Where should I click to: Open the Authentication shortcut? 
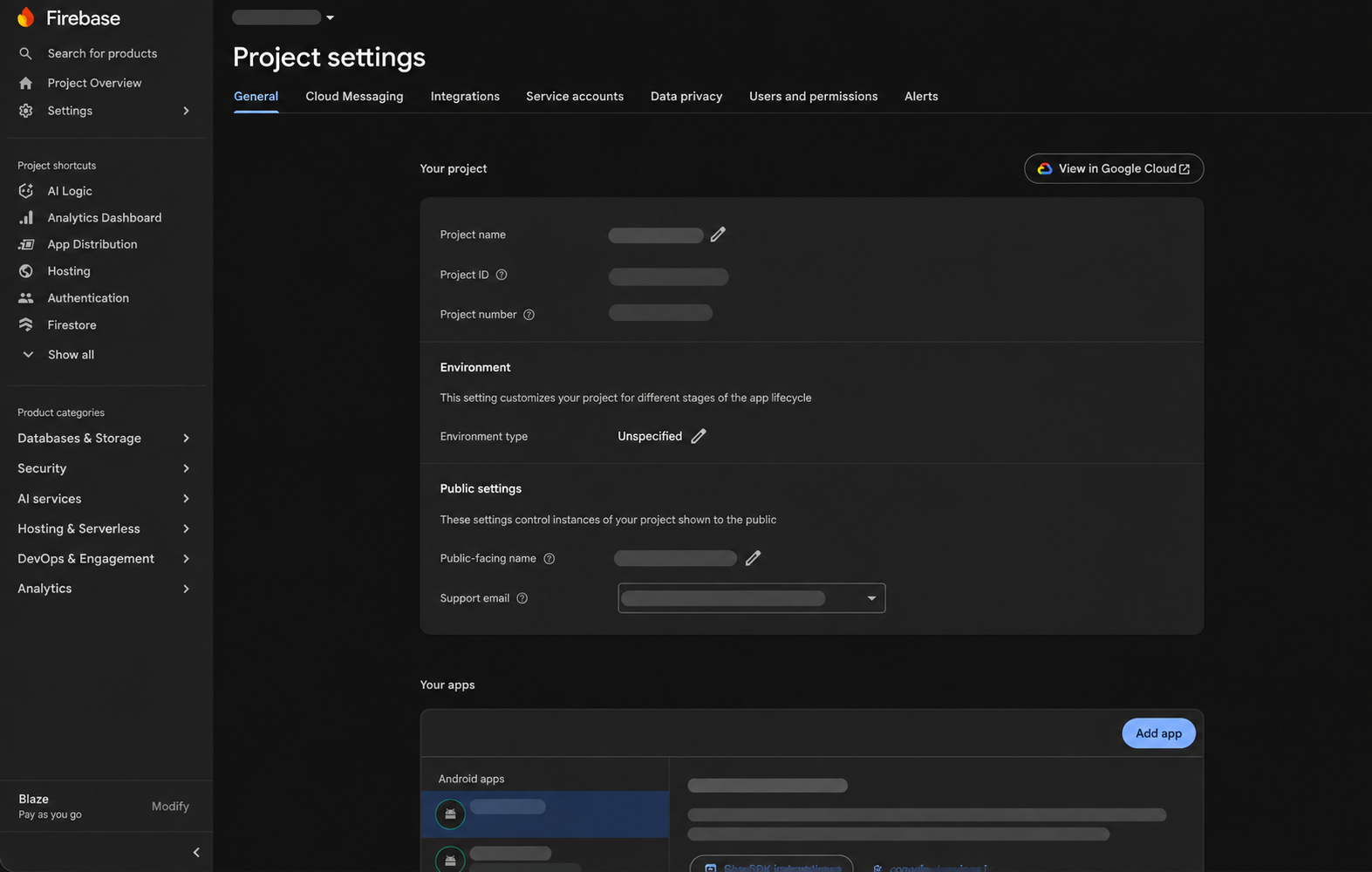(x=88, y=298)
